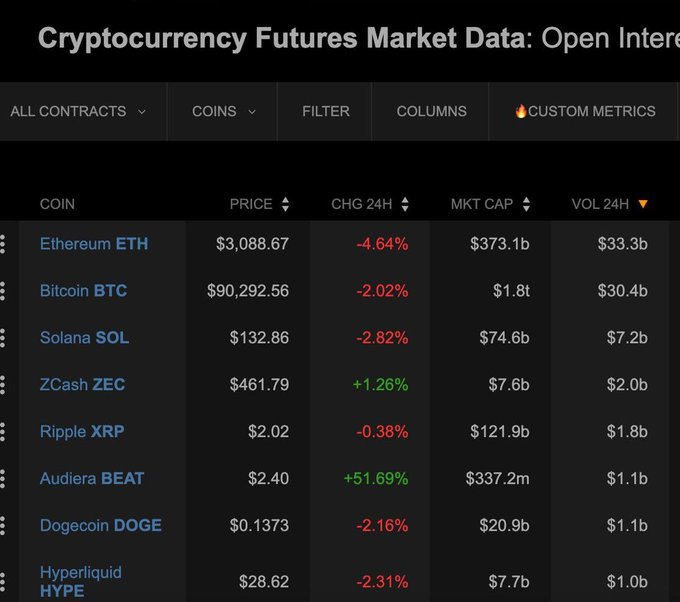The image size is (680, 602).
Task: Open the three-dot menu for Solana row
Action: [3, 338]
